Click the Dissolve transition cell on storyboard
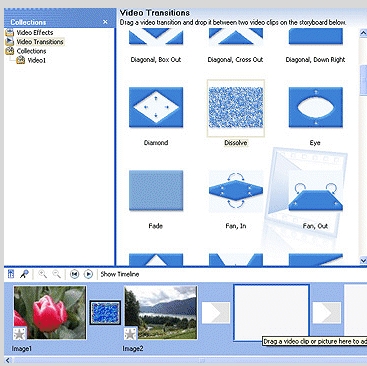367x366 pixels. (105, 312)
